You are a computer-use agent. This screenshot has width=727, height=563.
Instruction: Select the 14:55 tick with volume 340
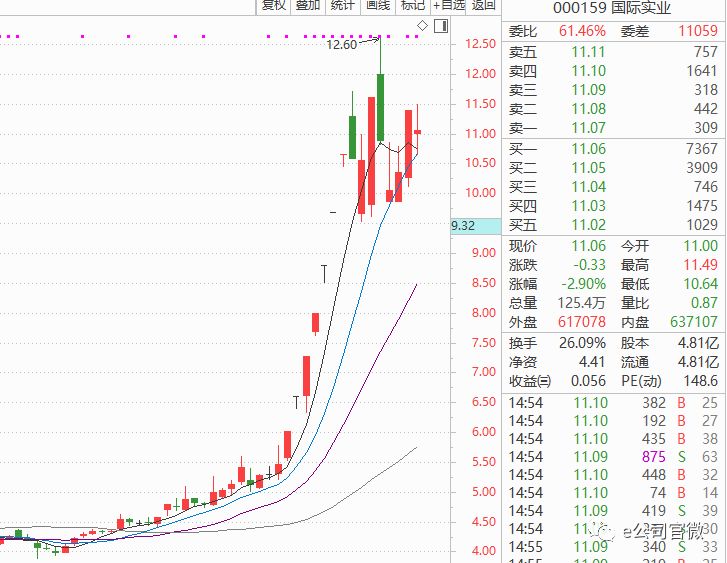point(613,548)
